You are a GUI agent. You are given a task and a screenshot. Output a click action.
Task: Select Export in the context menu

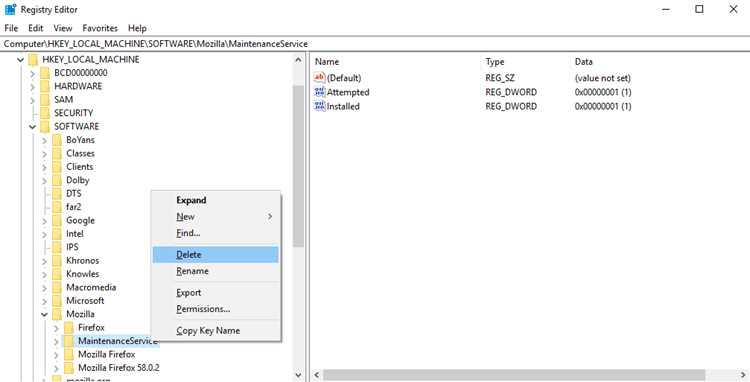pos(215,293)
